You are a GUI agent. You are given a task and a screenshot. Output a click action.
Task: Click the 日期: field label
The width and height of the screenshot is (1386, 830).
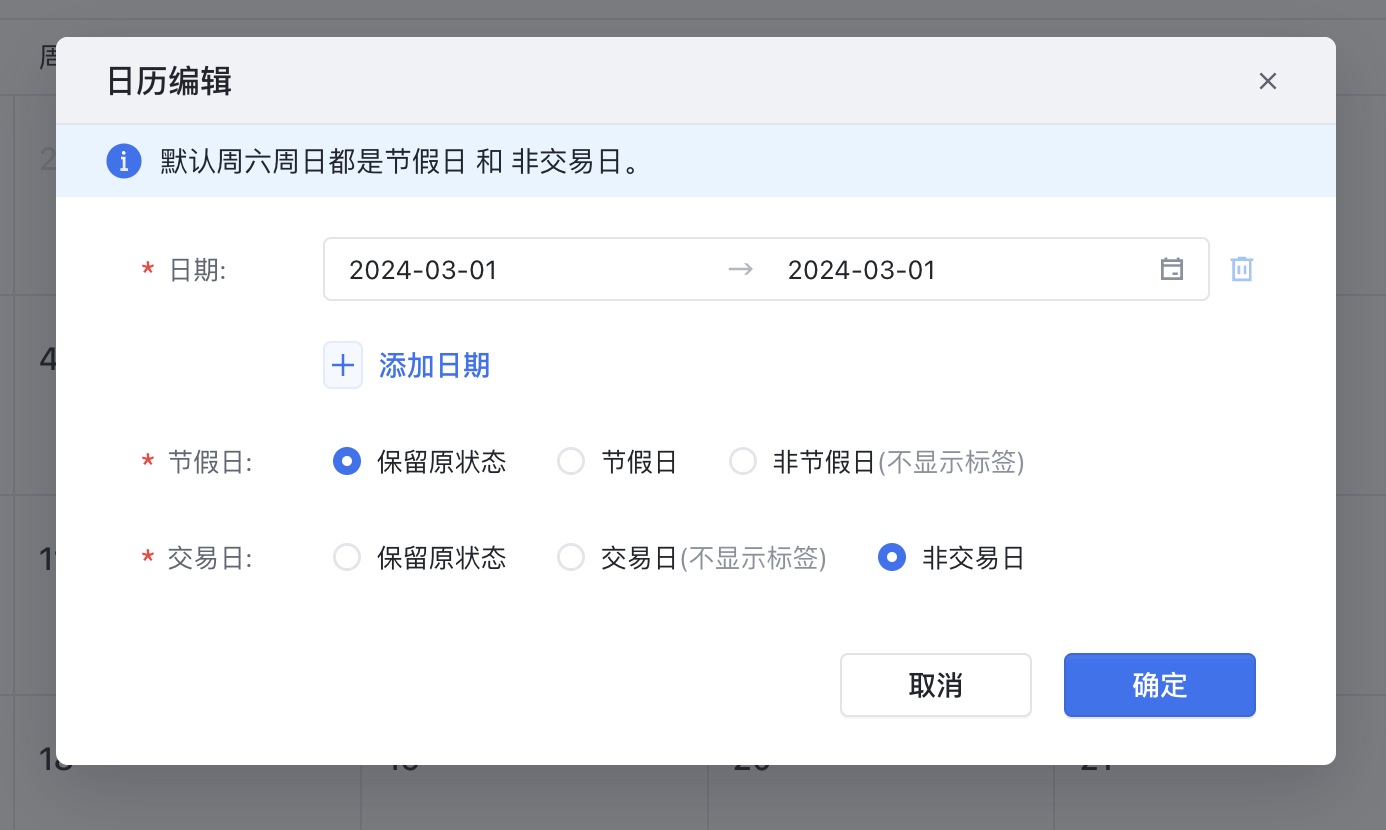tap(198, 270)
